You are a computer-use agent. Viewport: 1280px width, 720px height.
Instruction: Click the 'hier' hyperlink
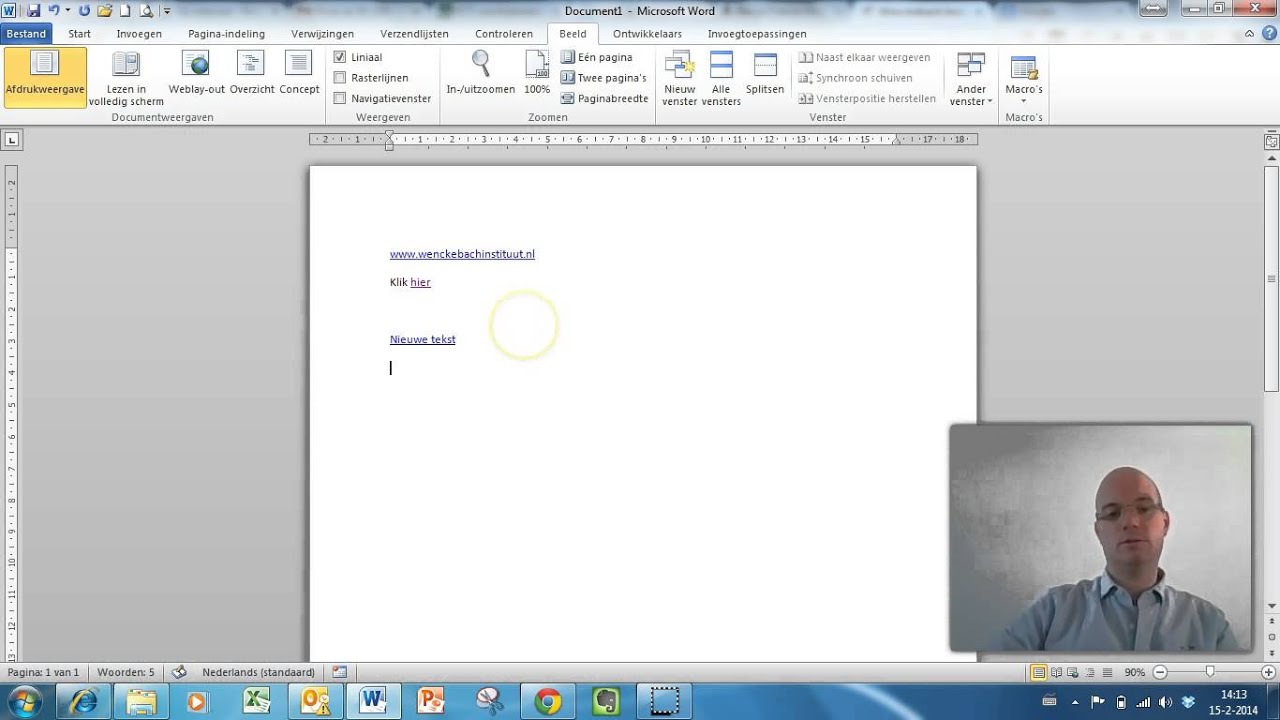tap(420, 282)
